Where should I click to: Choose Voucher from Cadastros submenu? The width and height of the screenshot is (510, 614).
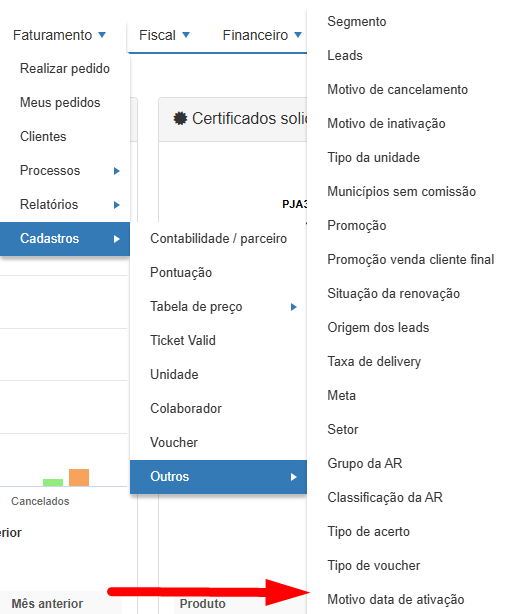point(219,442)
